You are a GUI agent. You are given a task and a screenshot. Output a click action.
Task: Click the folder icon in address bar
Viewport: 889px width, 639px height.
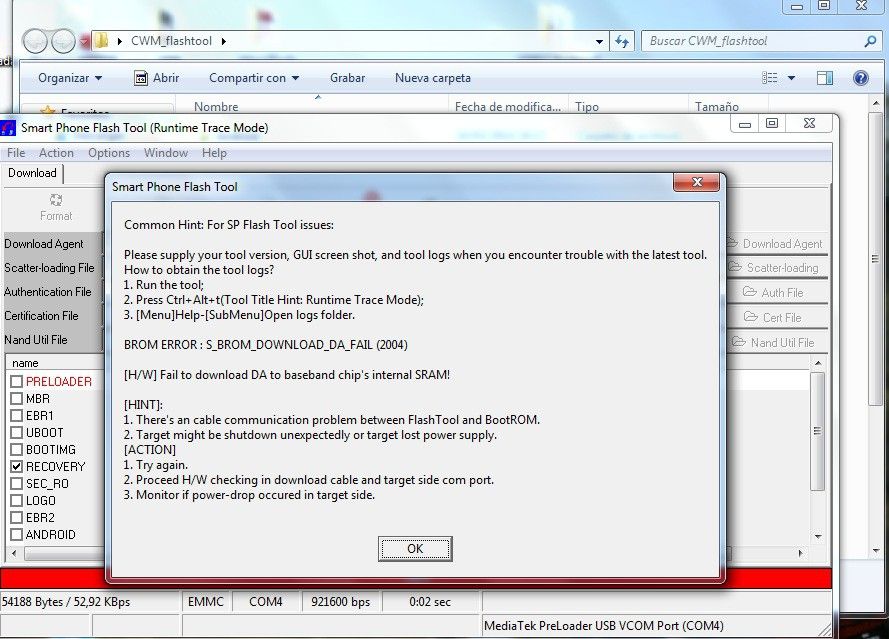[x=101, y=40]
